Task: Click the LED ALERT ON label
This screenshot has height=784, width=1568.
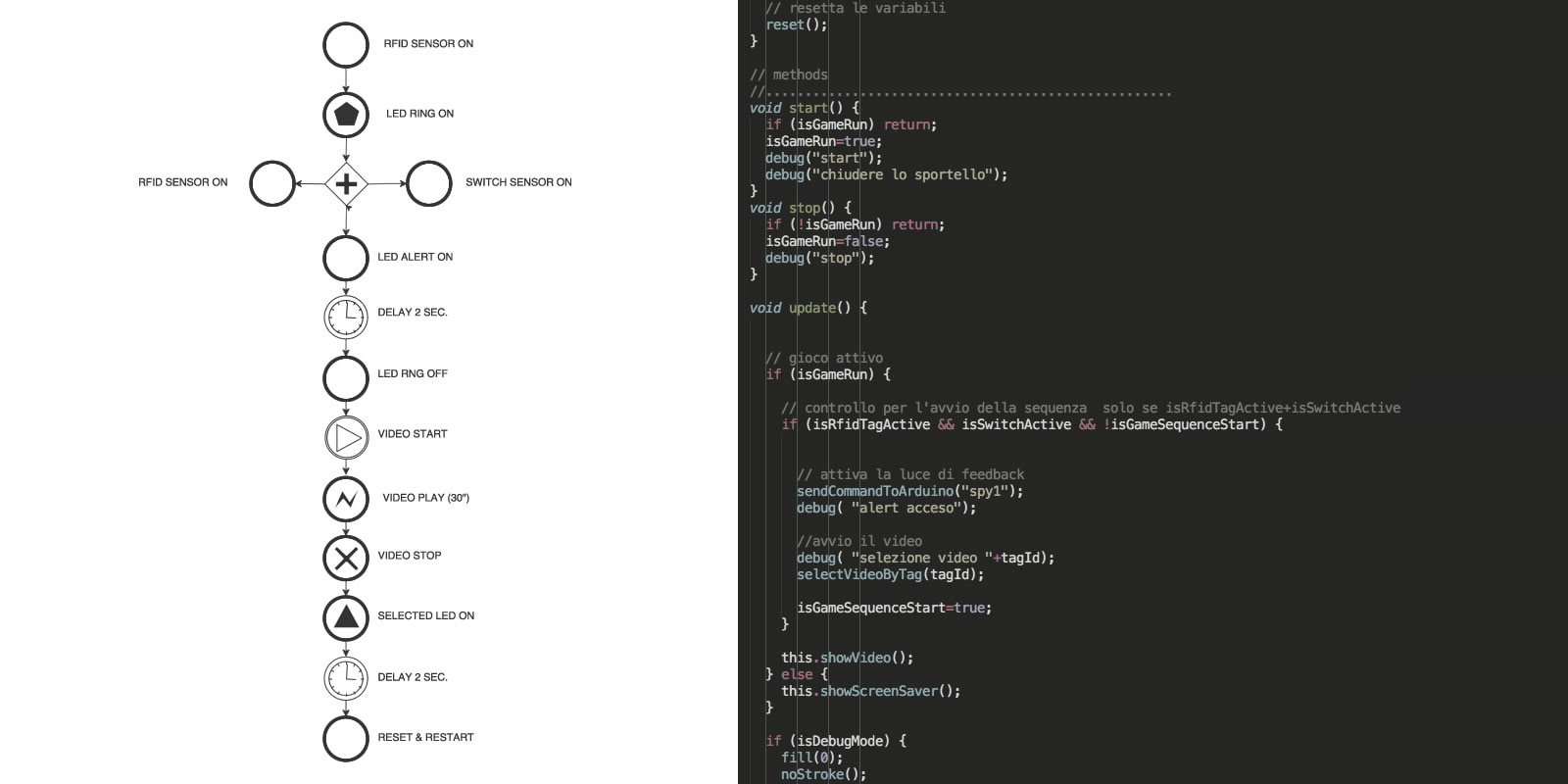Action: [x=415, y=257]
